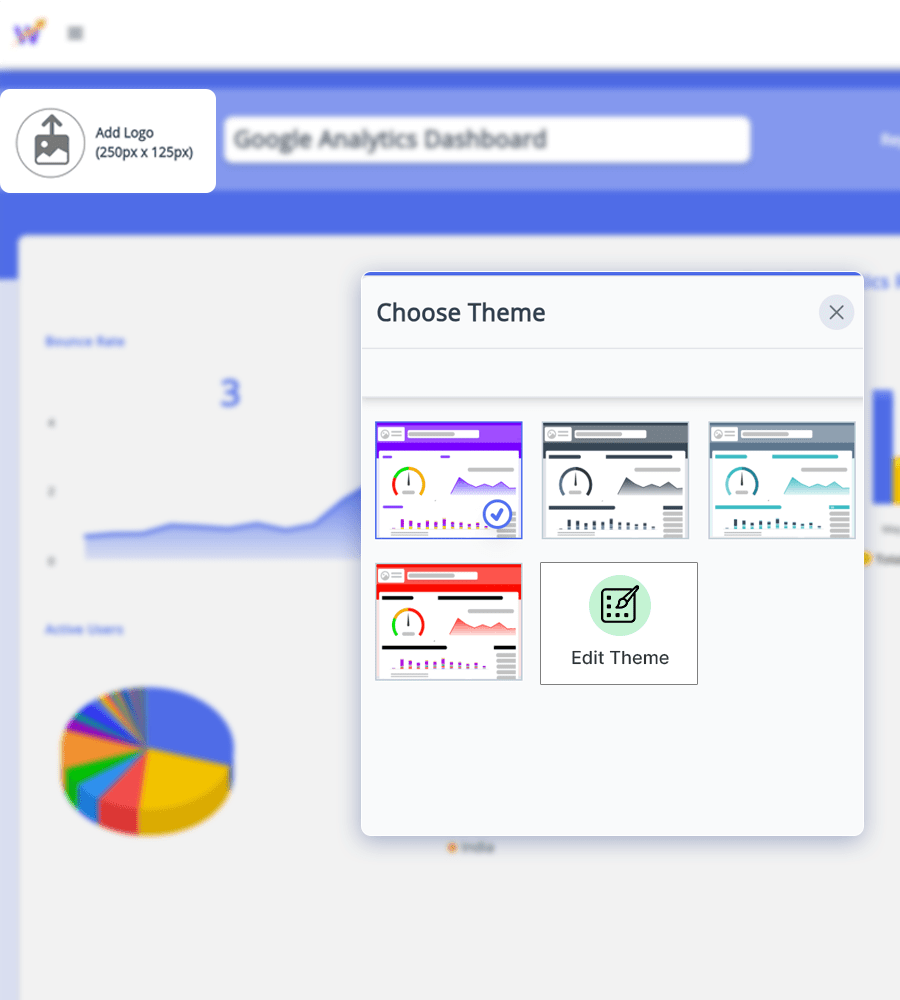Viewport: 900px width, 1000px height.
Task: Select the red theme thumbnail
Action: pyautogui.click(x=448, y=621)
